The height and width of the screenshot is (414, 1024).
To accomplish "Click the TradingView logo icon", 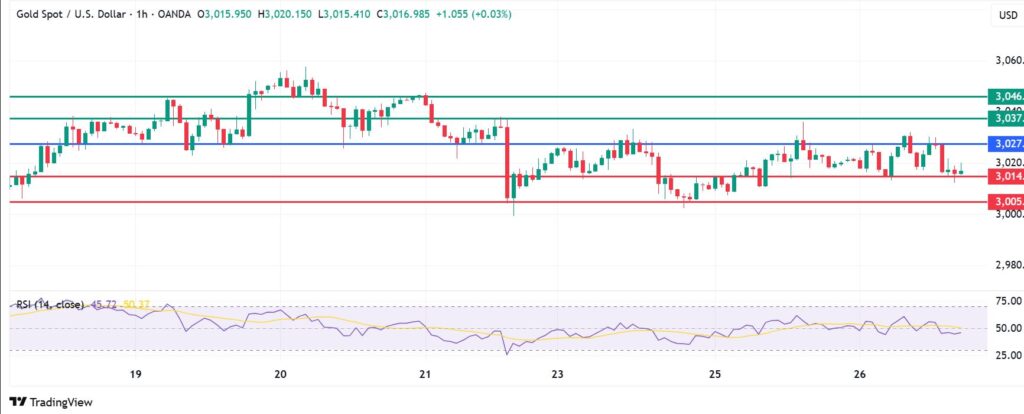I will click(18, 401).
